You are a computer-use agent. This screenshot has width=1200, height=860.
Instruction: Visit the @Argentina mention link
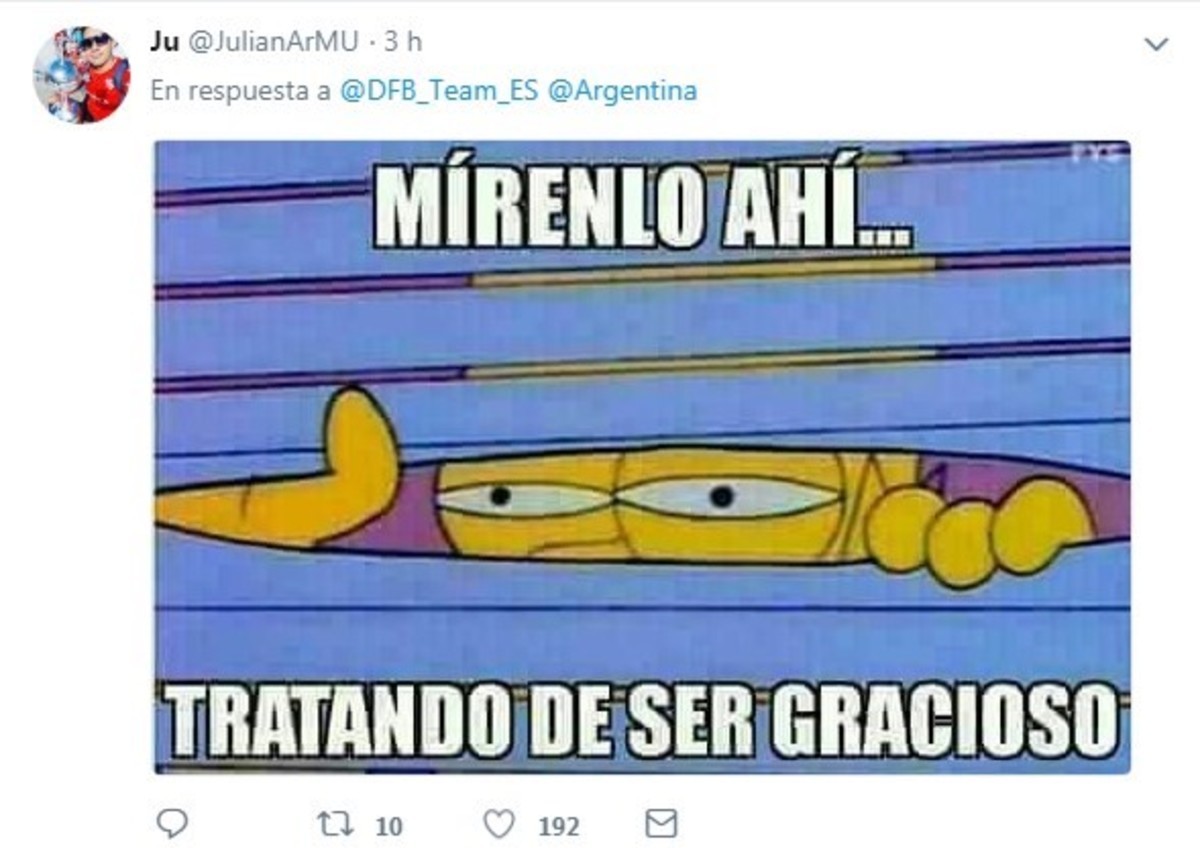(622, 91)
